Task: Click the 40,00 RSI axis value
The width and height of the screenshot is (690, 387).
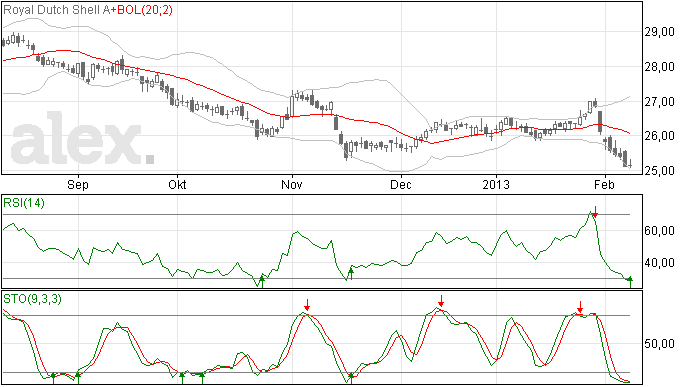Action: [659, 263]
